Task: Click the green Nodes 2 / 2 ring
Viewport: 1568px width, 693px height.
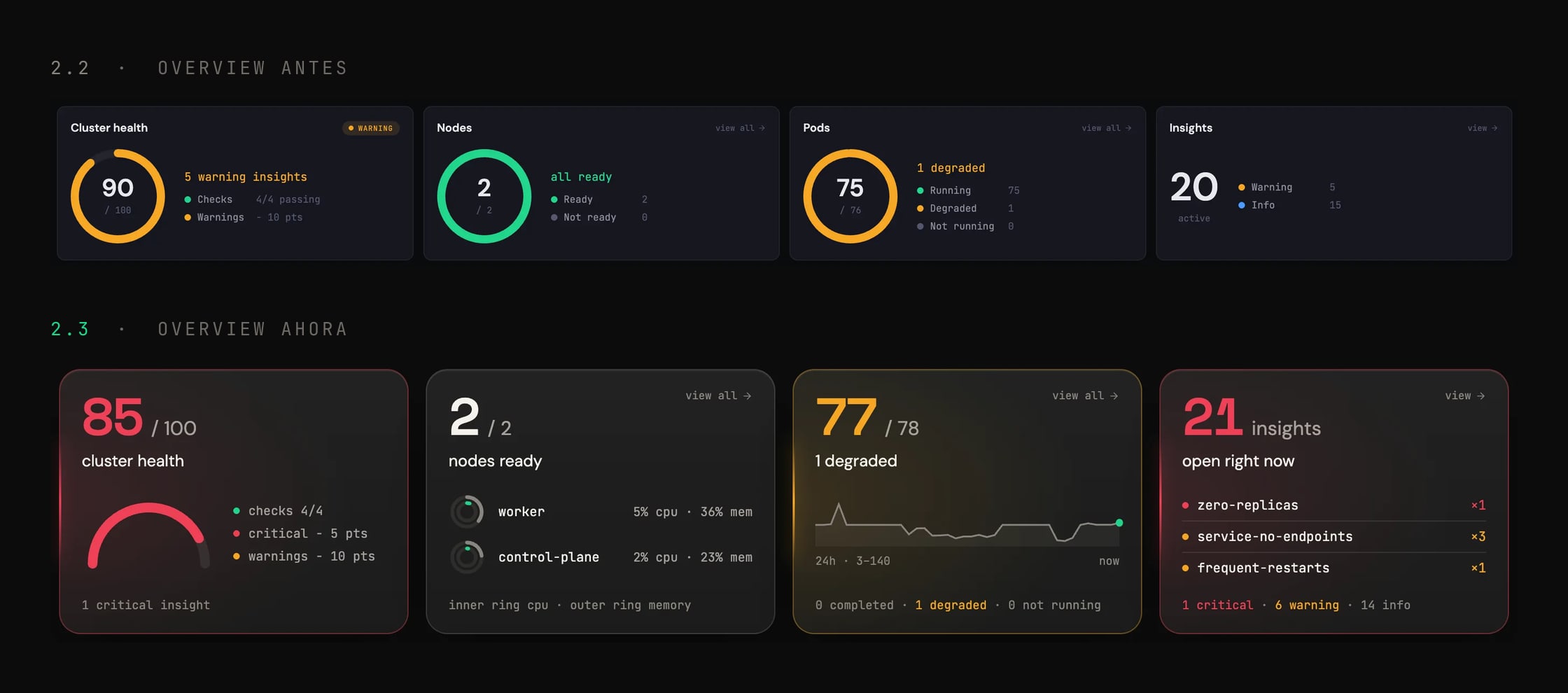Action: coord(484,196)
